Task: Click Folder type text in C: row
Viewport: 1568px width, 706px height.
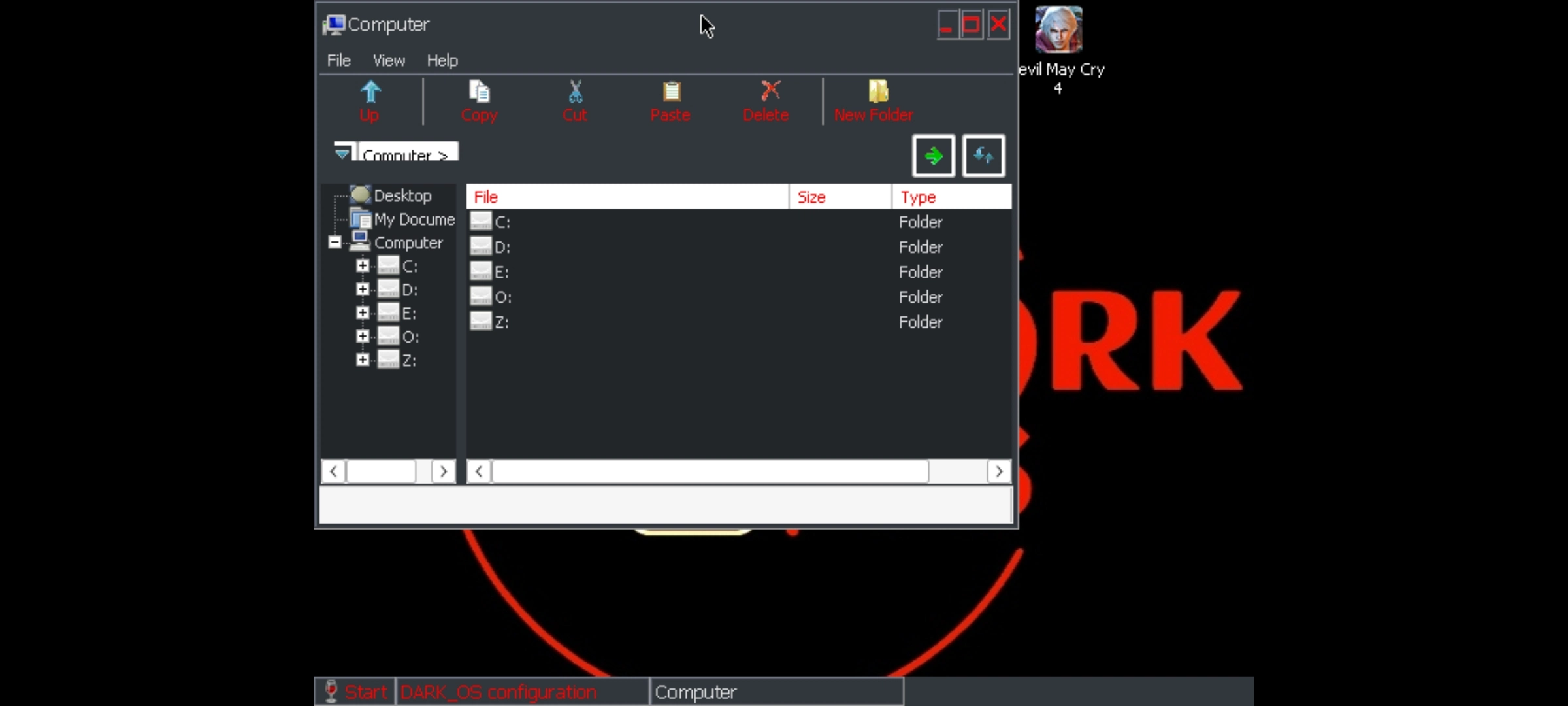Action: 921,222
